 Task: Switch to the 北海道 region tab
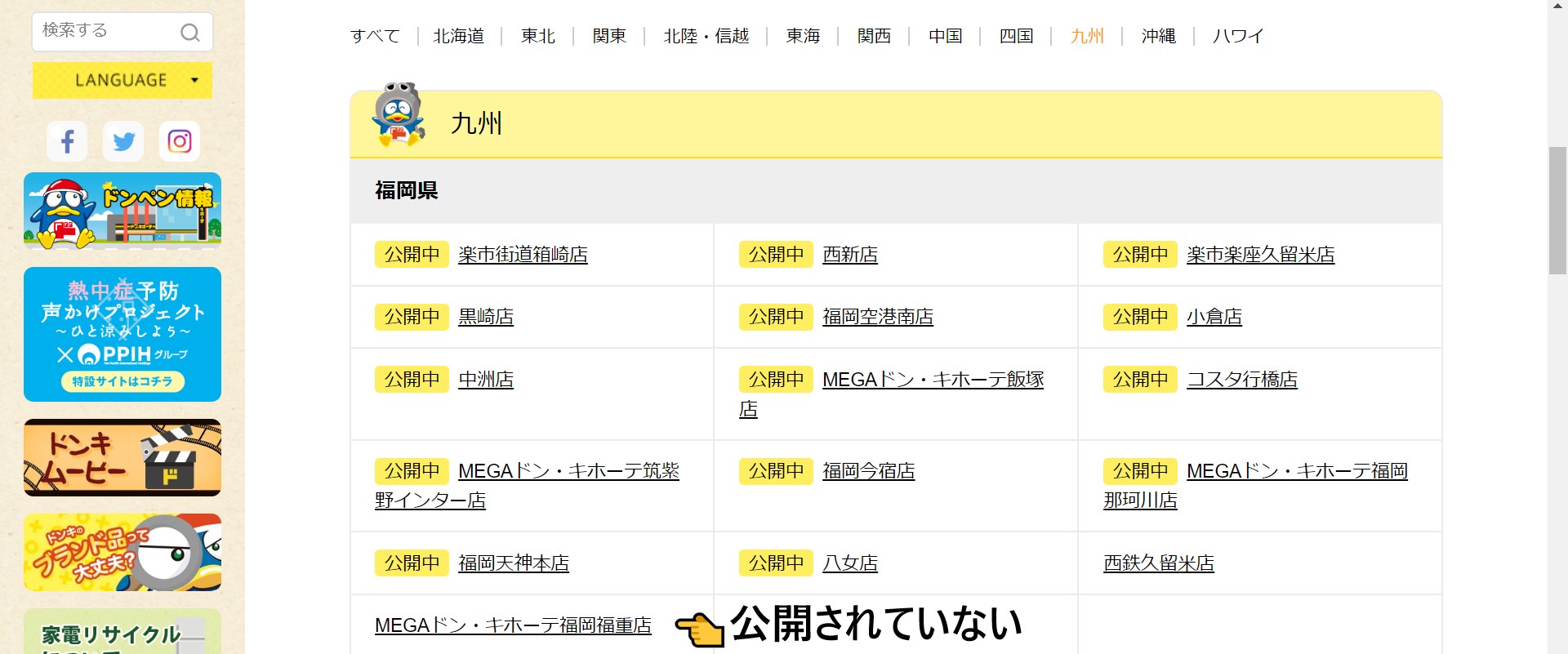459,36
